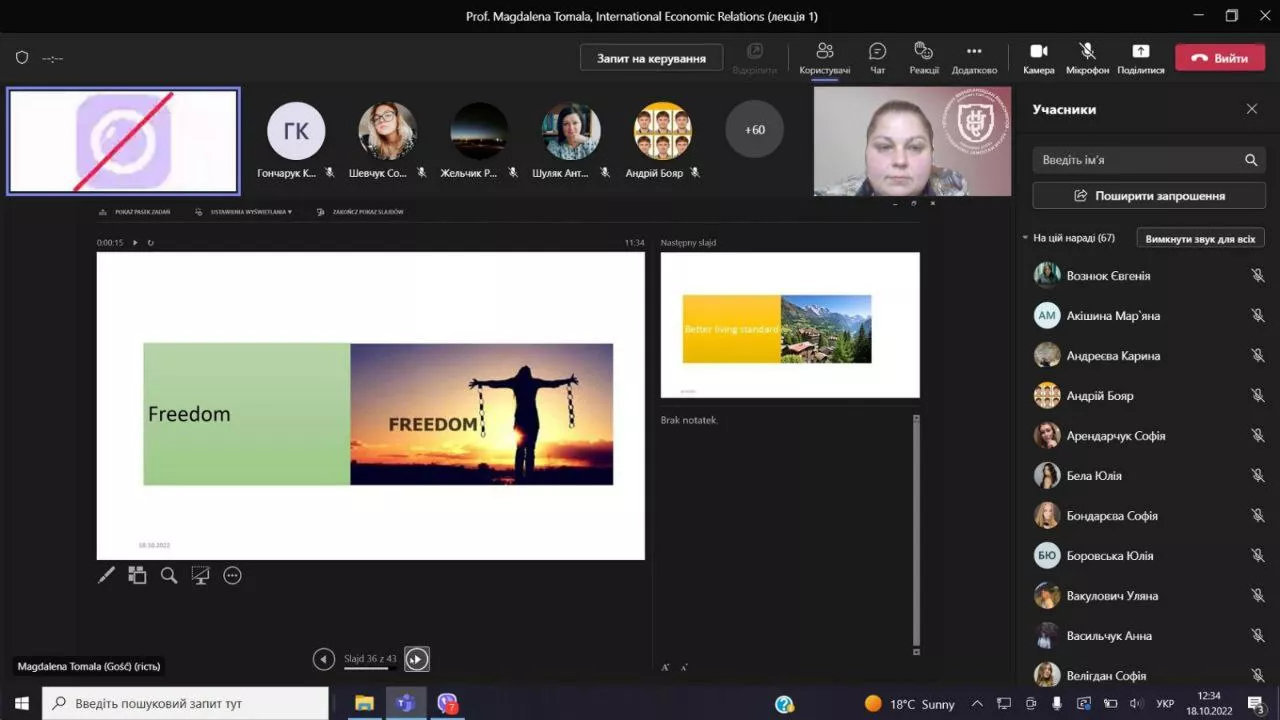
Task: Open Teams app in Windows taskbar
Action: pyautogui.click(x=405, y=703)
